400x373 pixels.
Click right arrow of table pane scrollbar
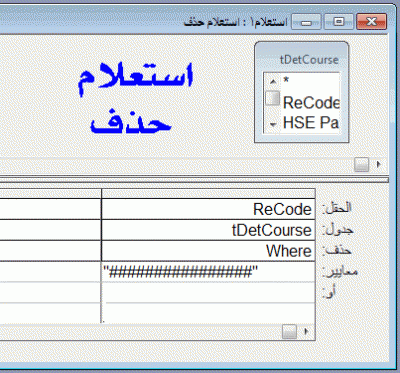point(379,164)
